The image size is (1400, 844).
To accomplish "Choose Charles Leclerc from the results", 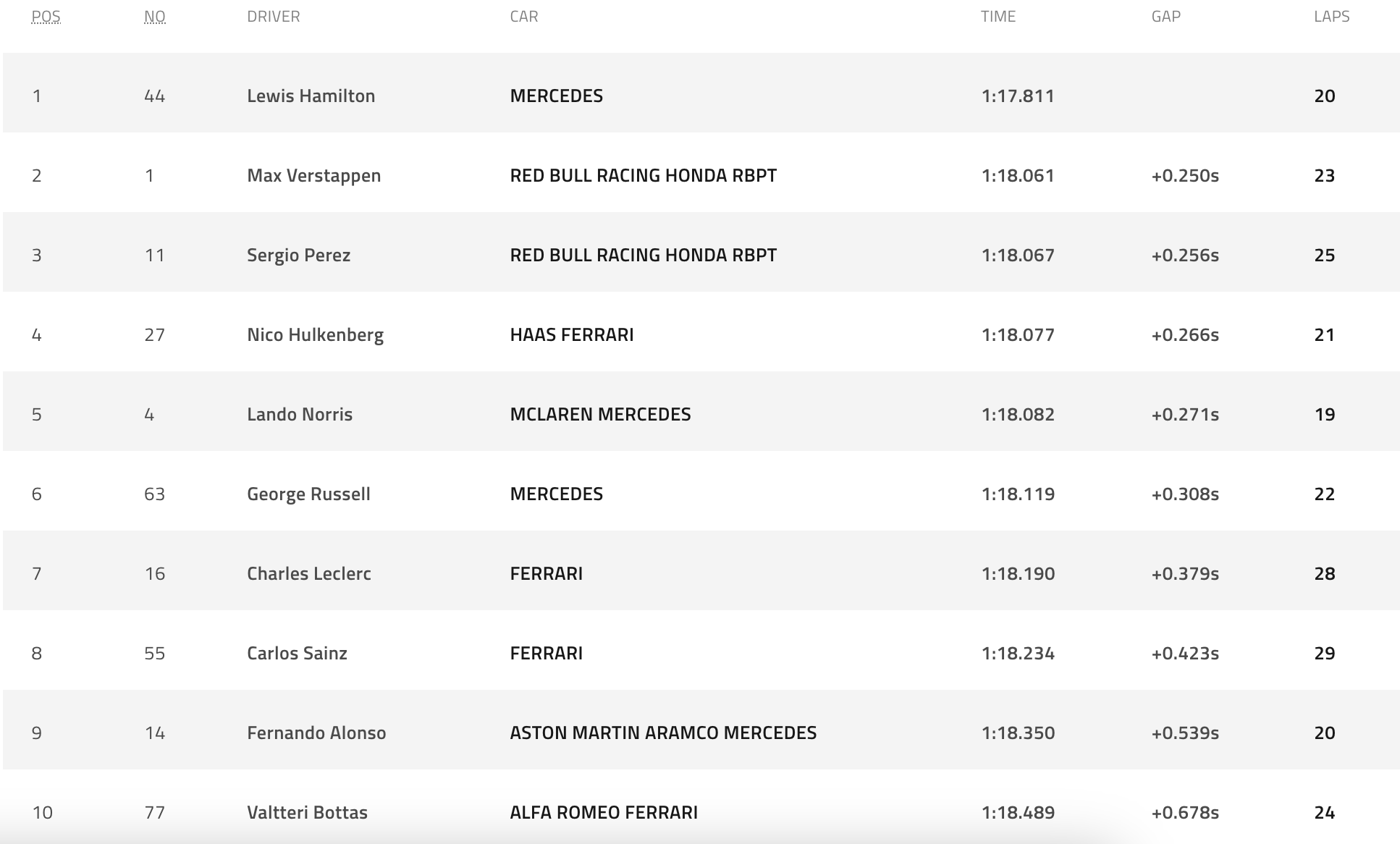I will pos(308,574).
